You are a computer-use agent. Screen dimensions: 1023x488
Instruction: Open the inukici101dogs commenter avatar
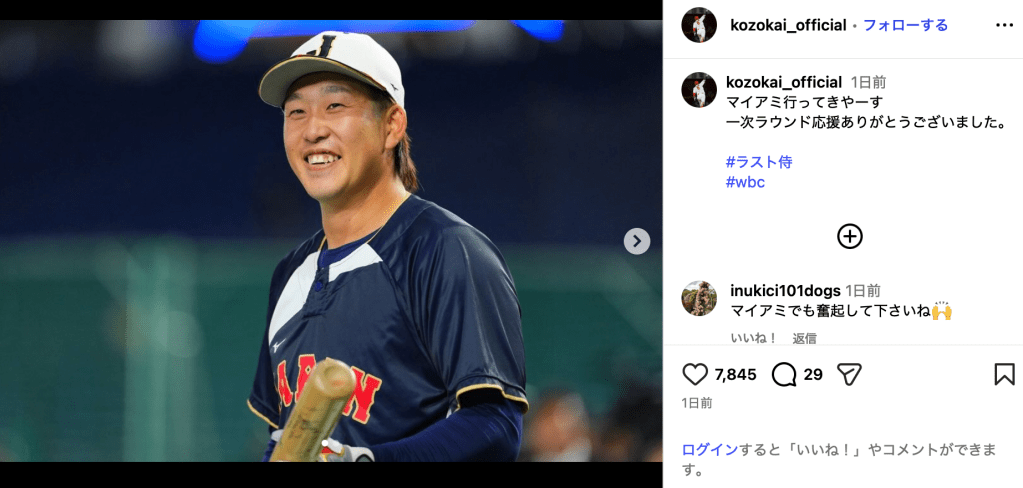699,299
